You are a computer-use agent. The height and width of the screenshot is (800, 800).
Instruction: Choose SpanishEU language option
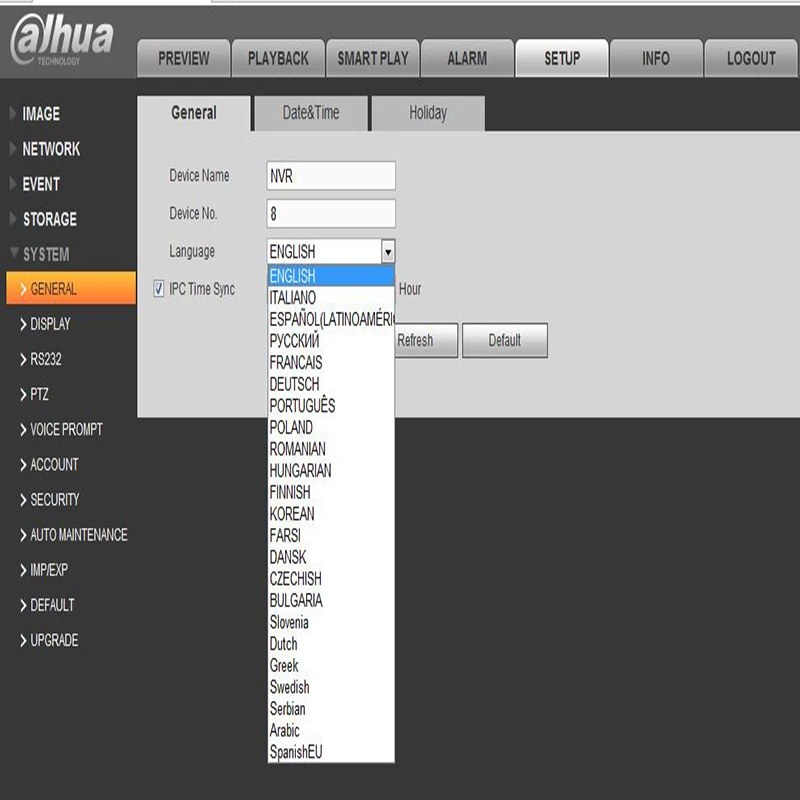296,752
